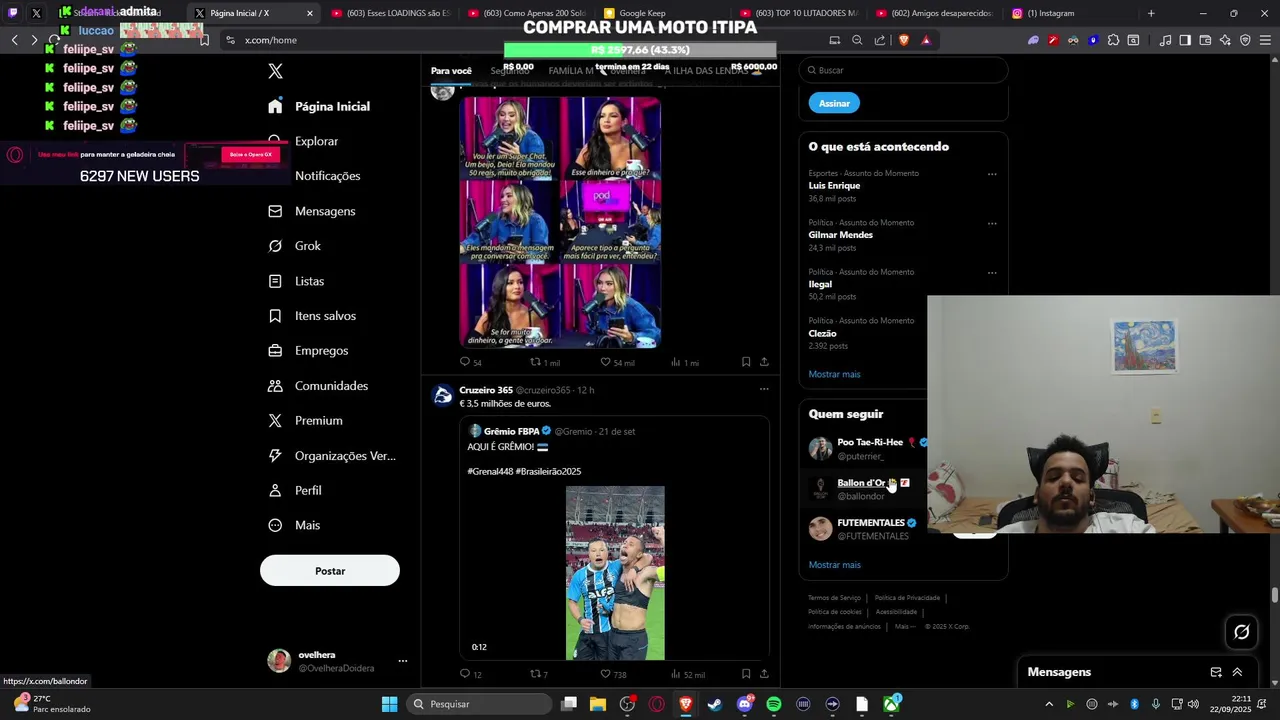Viewport: 1280px width, 720px height.
Task: Open the Ilegal trending topic
Action: coord(820,284)
